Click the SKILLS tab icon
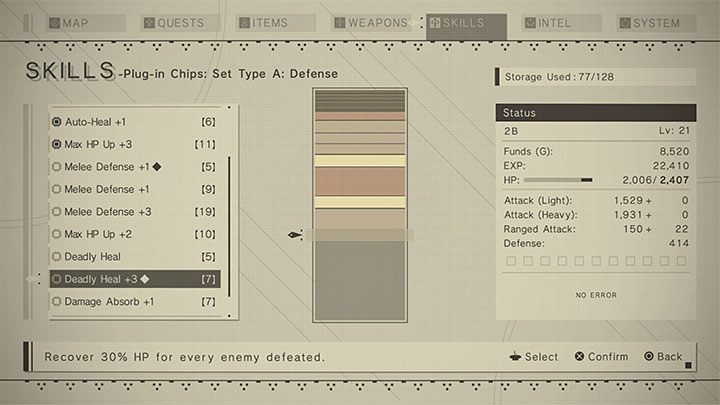The width and height of the screenshot is (720, 405). (434, 23)
